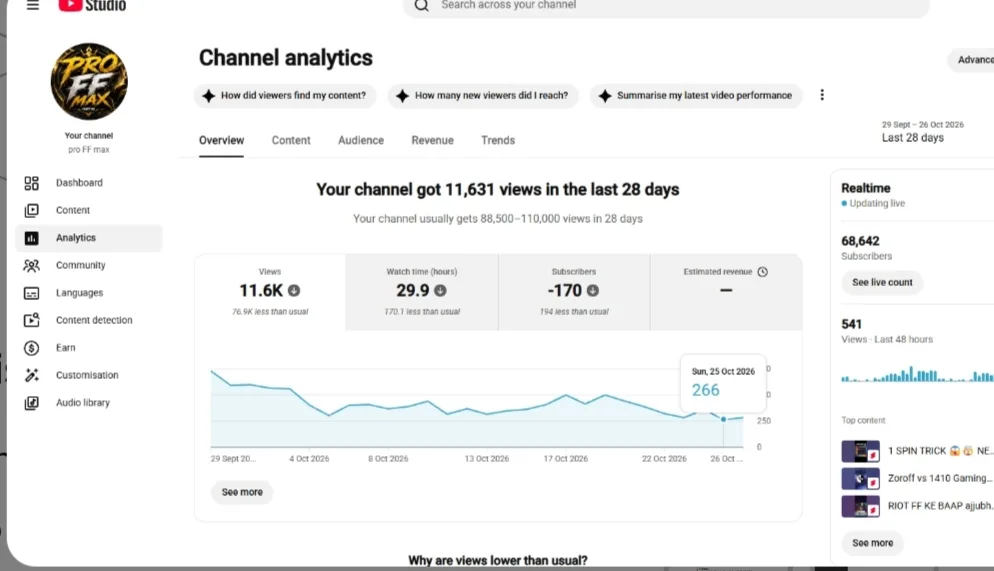Click the Content detection icon
The width and height of the screenshot is (994, 571).
31,320
